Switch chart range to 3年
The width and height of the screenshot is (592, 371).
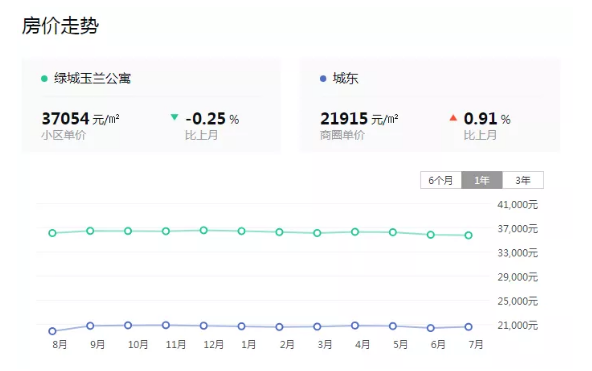pyautogui.click(x=523, y=180)
